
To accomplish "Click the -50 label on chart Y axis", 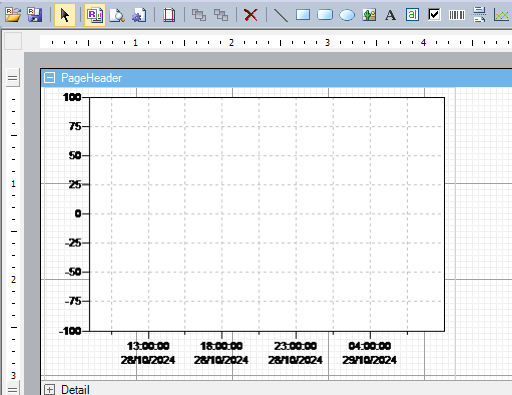I will click(73, 272).
